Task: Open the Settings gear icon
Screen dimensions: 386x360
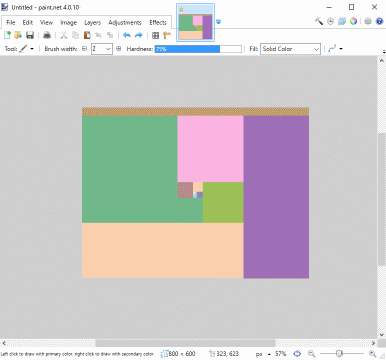Action: click(x=368, y=21)
